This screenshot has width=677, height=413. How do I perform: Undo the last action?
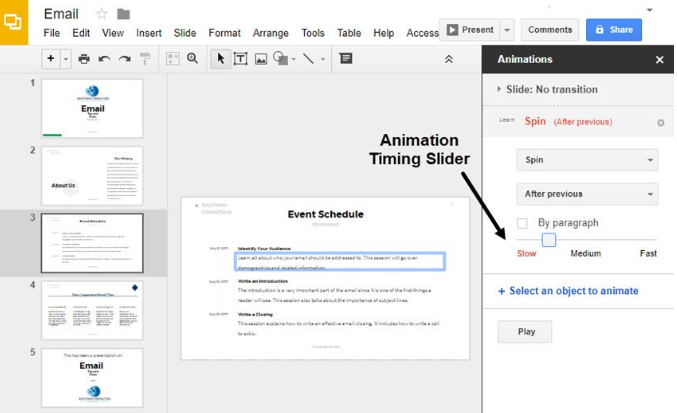tap(104, 59)
